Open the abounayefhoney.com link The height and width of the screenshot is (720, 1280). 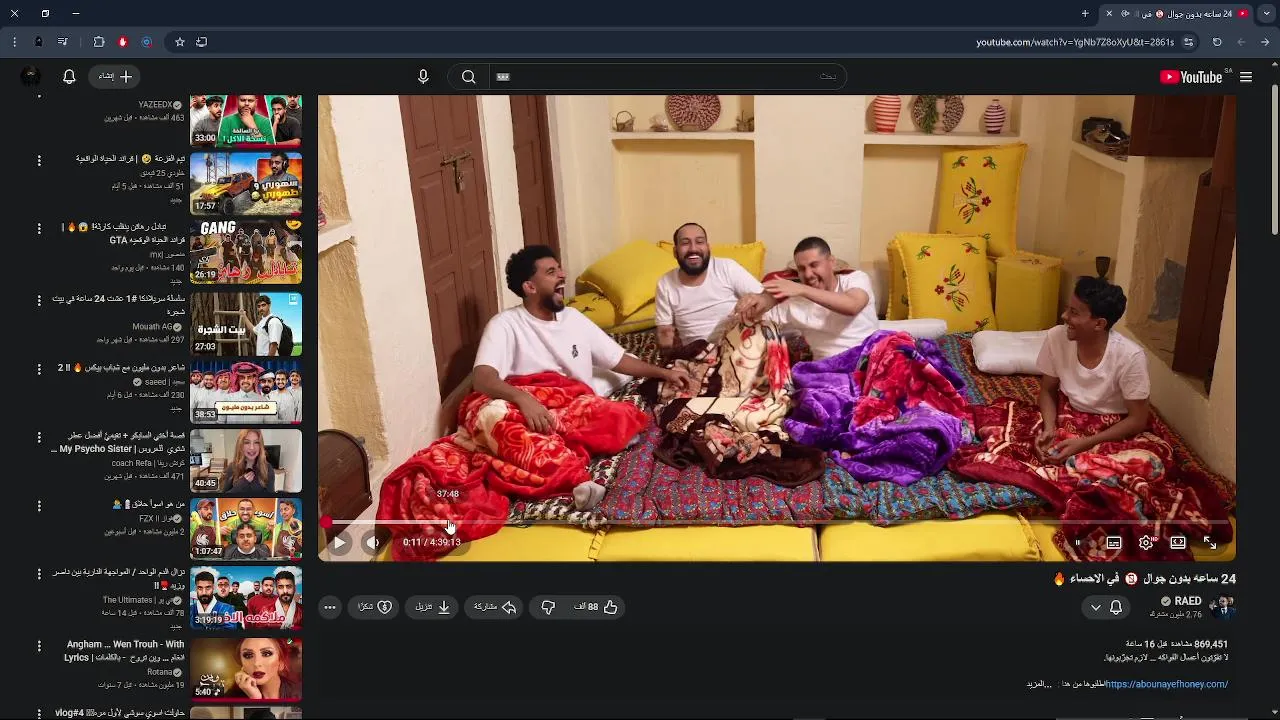point(1166,684)
